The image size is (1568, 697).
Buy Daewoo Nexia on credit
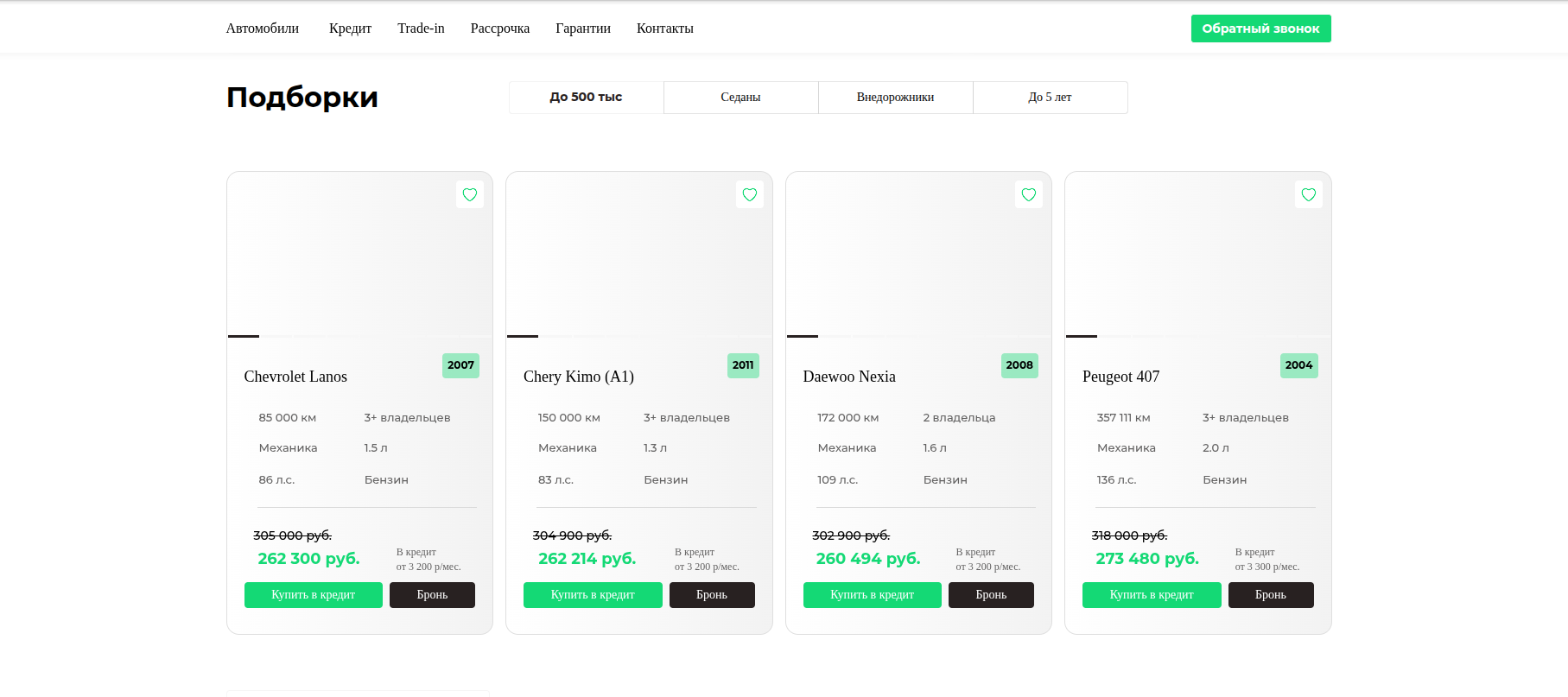pos(873,595)
